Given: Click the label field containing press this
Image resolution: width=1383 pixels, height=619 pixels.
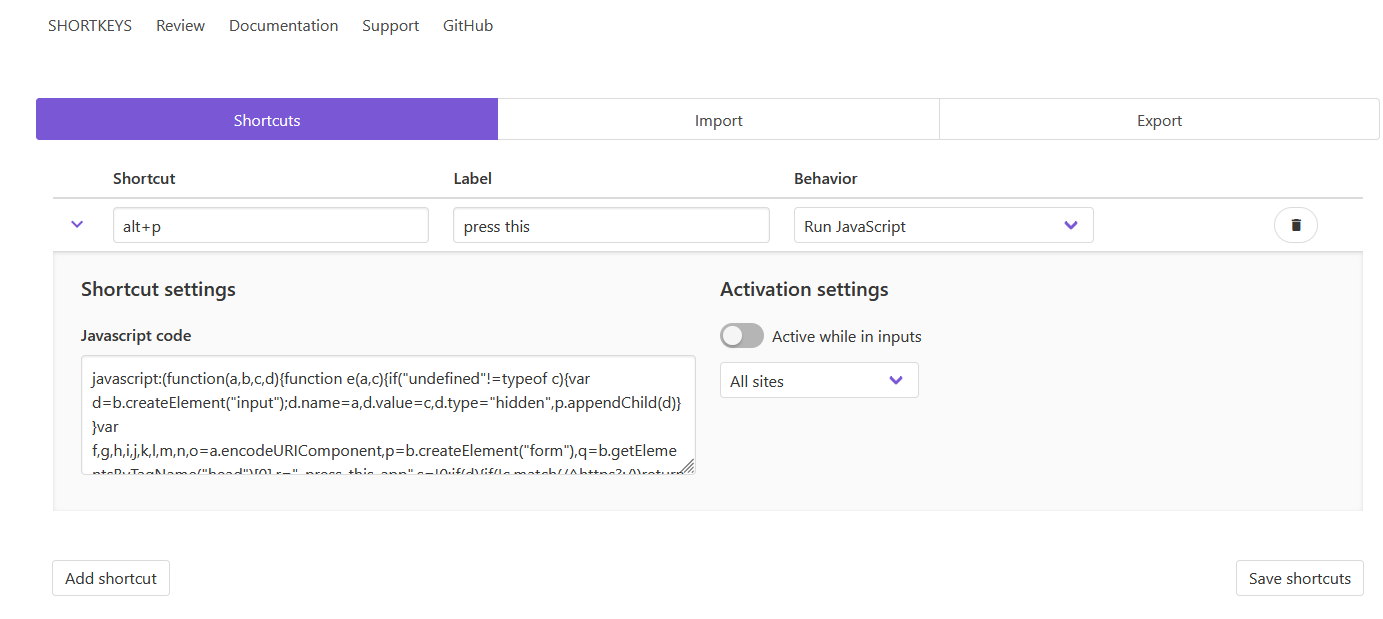Looking at the screenshot, I should pos(611,226).
